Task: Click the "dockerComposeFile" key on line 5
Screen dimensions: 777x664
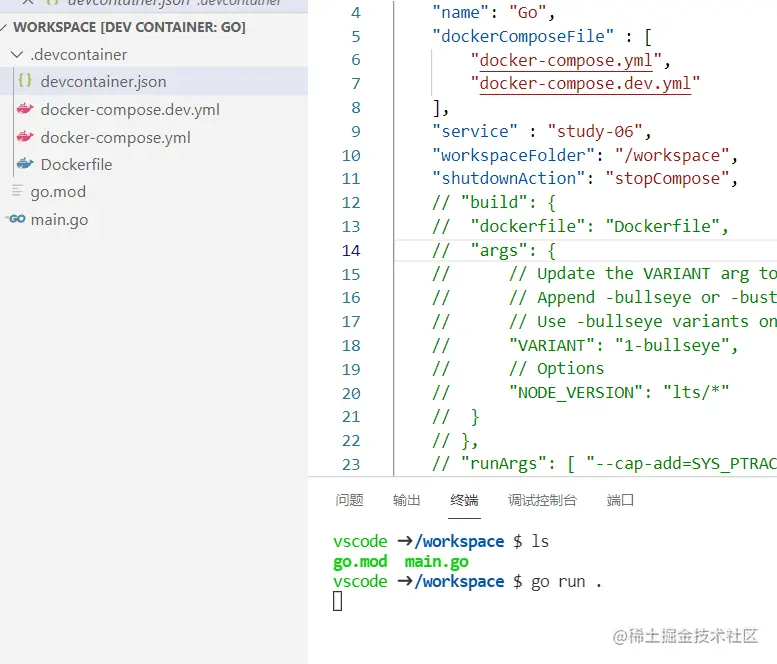Action: 523,36
